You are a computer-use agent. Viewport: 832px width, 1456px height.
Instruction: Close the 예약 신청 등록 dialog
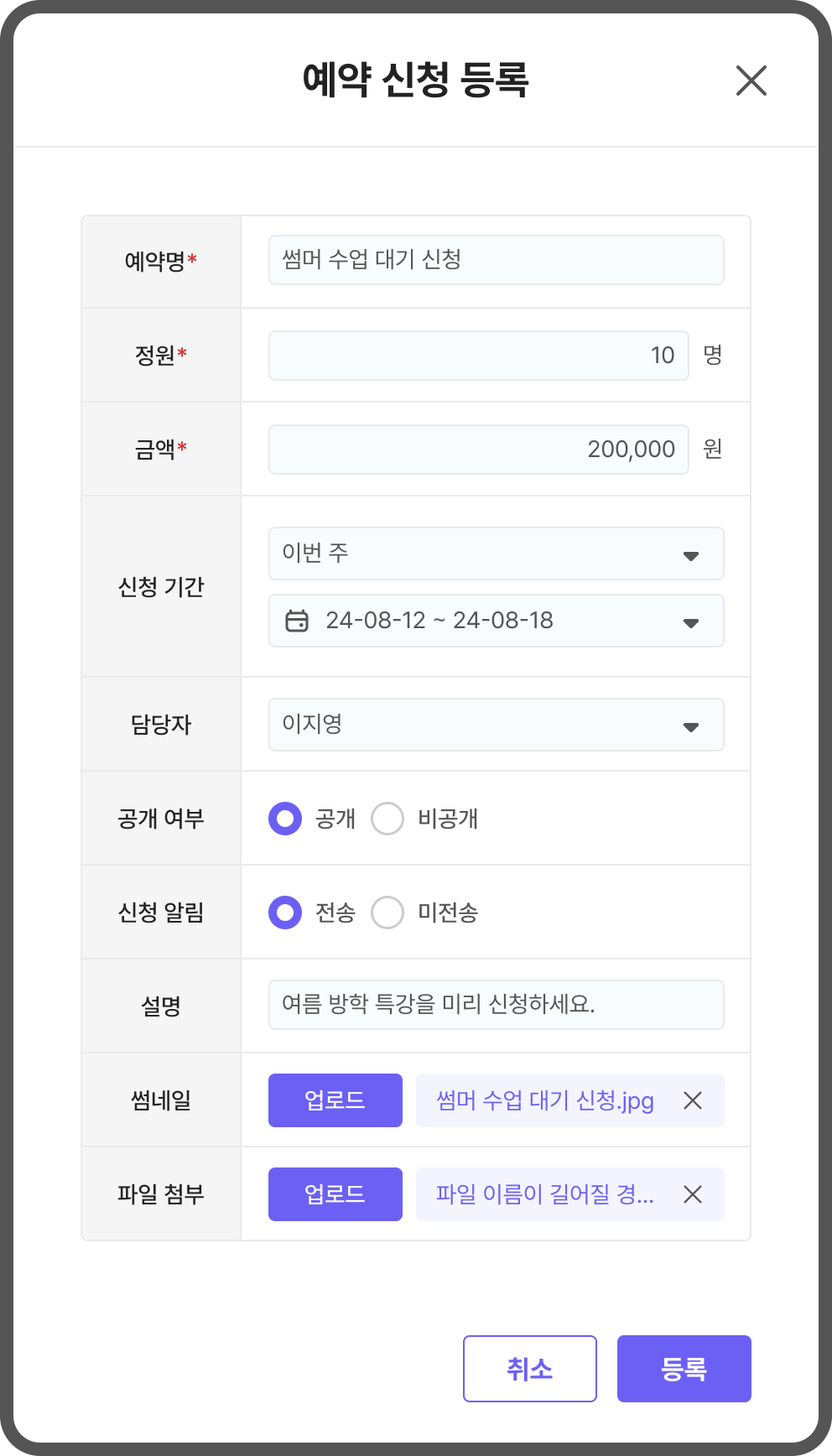[x=751, y=81]
